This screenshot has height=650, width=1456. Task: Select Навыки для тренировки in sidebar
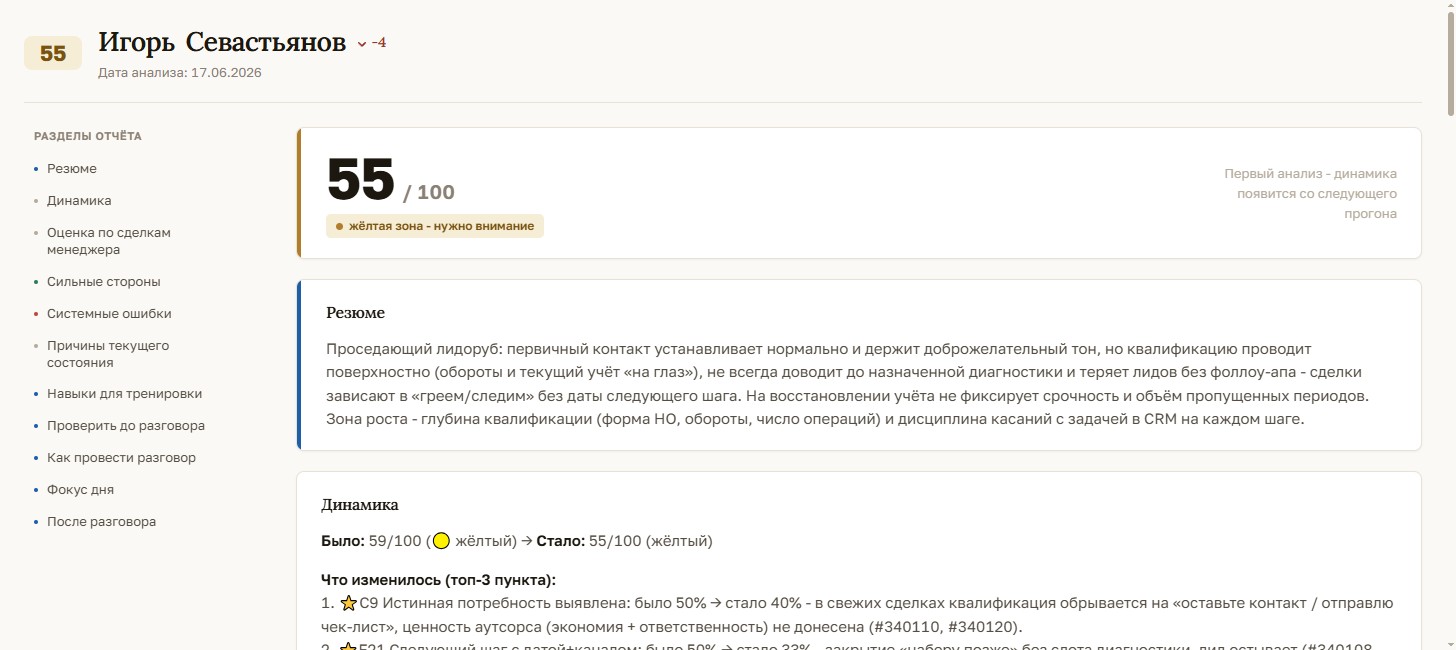(124, 394)
